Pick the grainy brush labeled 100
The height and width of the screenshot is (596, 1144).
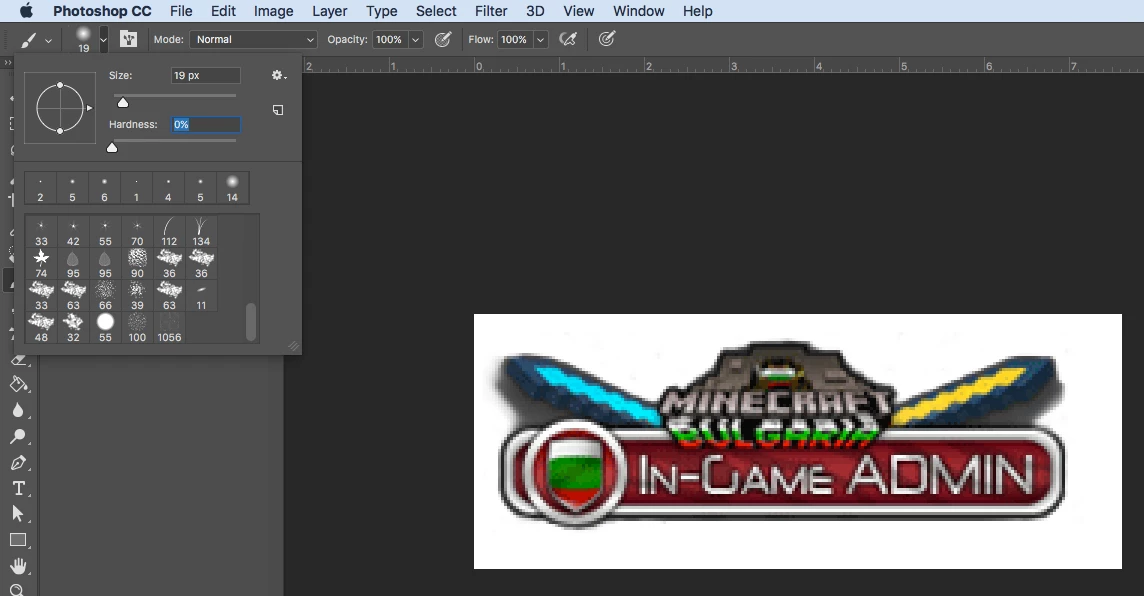137,328
